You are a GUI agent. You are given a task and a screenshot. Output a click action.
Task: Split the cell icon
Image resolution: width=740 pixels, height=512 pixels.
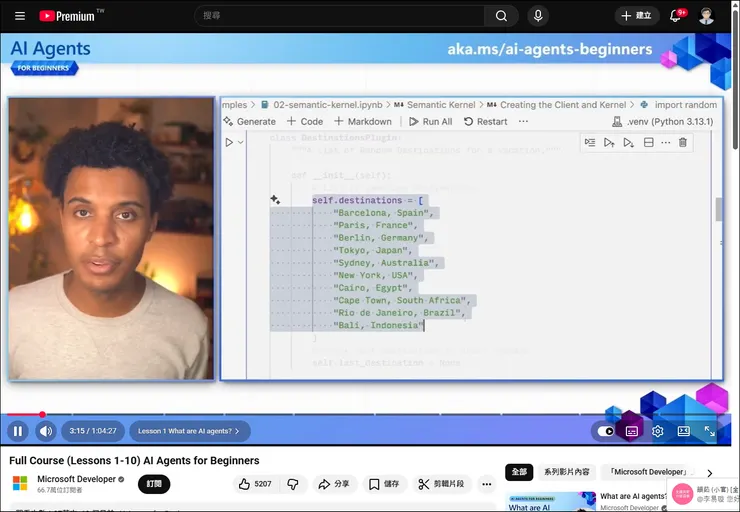pyautogui.click(x=648, y=143)
